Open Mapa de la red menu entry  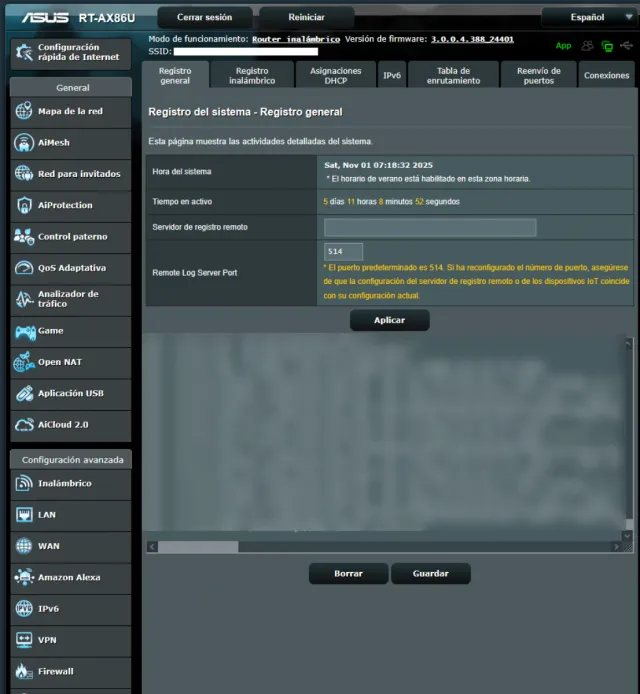pos(71,111)
